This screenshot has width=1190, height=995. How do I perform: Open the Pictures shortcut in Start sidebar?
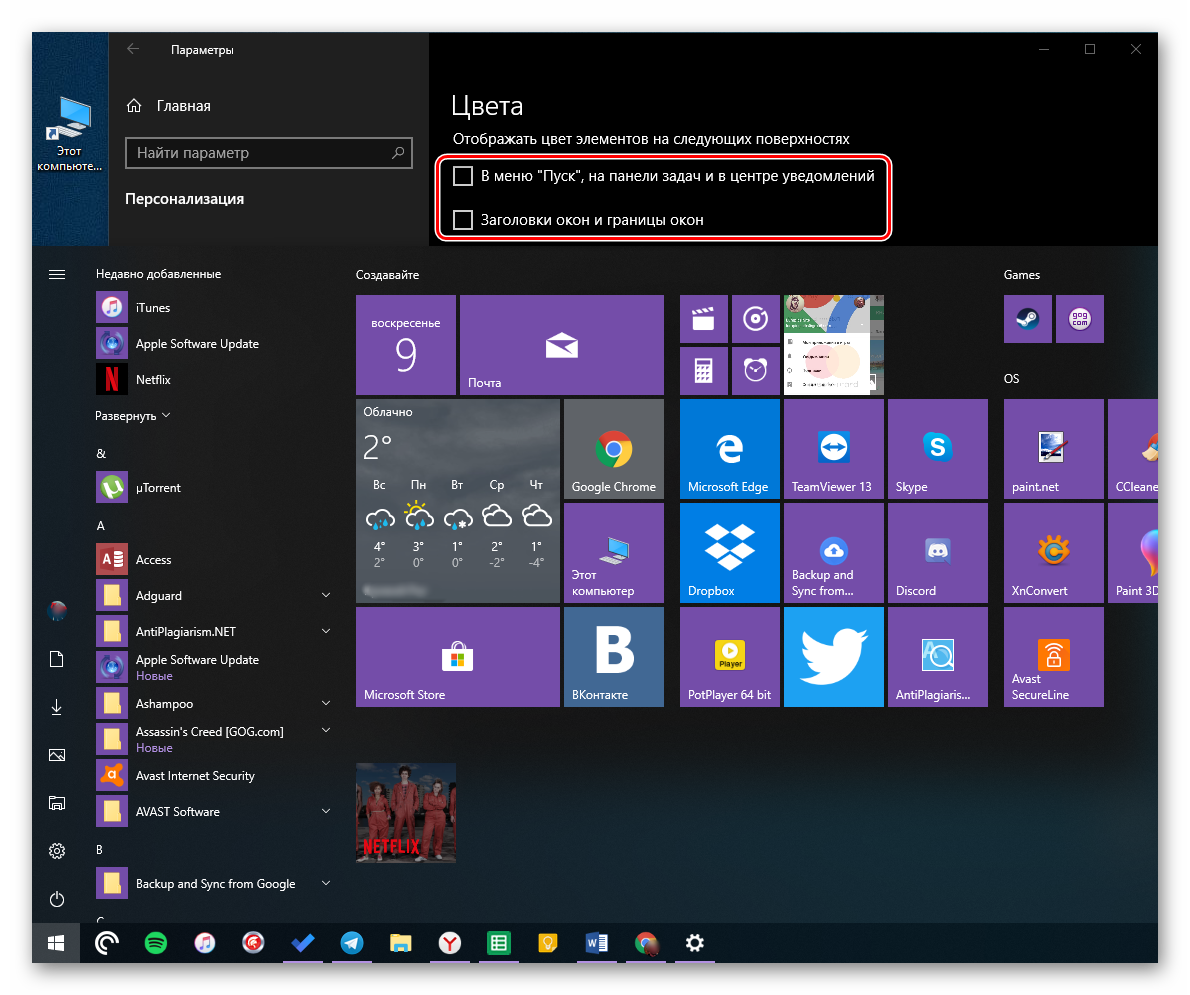(57, 754)
